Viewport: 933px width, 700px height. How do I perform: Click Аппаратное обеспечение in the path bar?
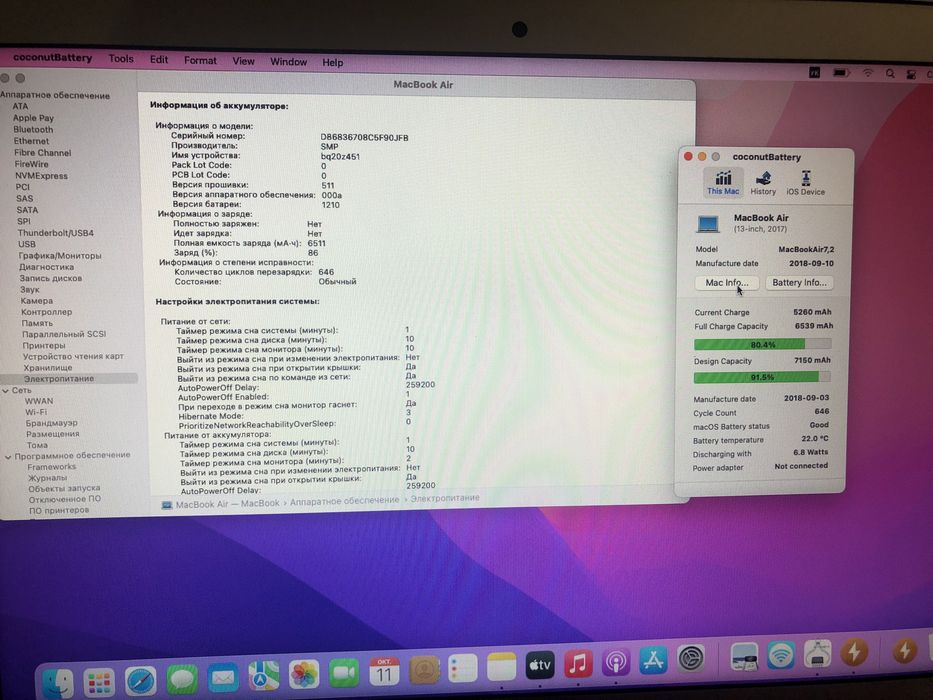coord(345,501)
